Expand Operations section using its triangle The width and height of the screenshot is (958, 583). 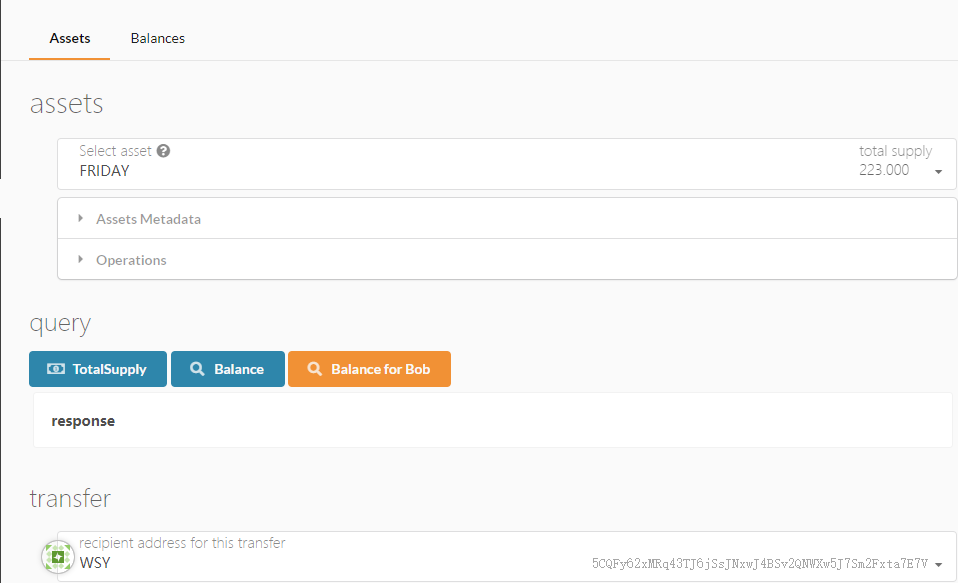[81, 260]
